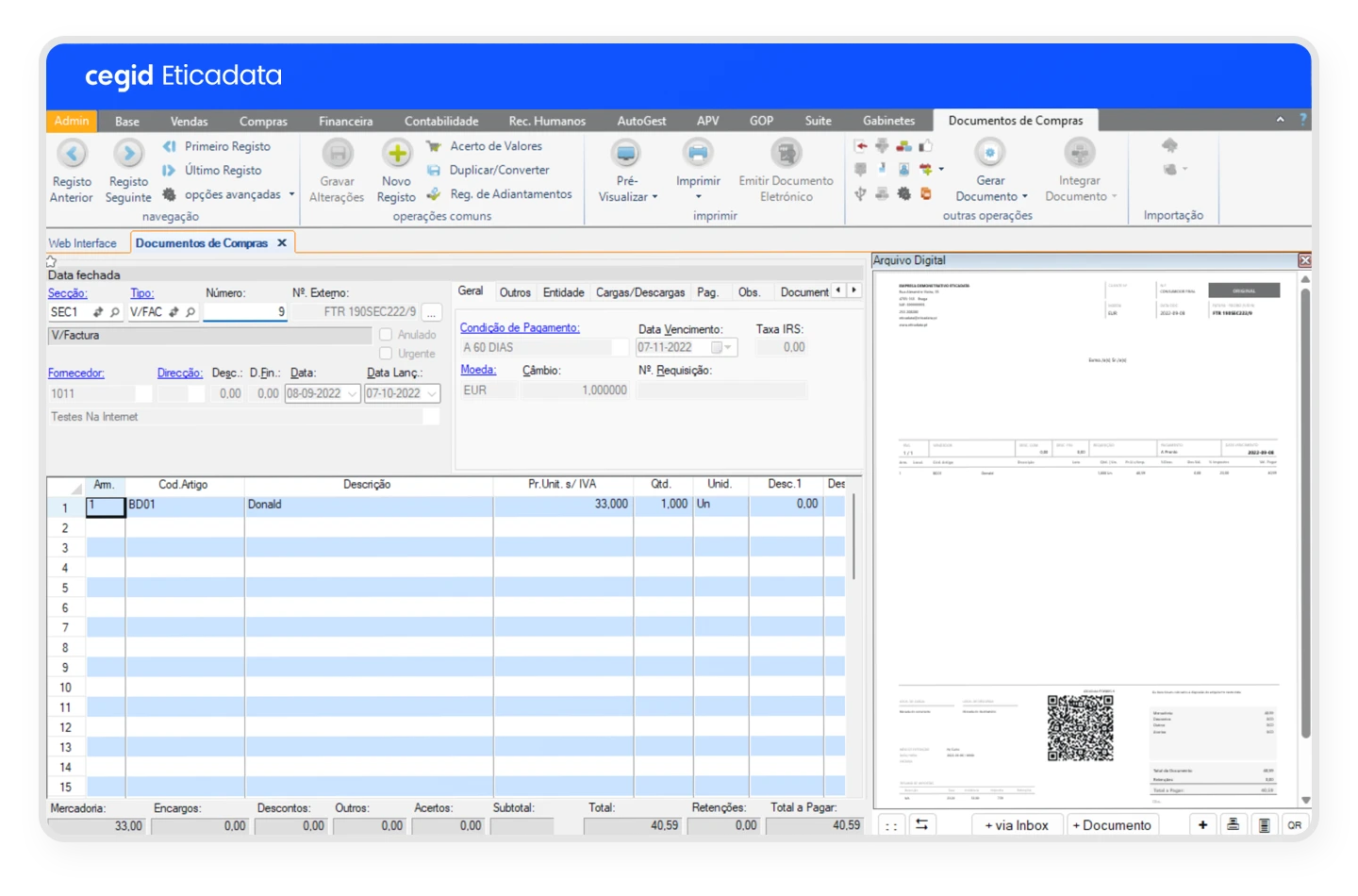
Task: Open the Contabilidade ribbon menu
Action: [x=441, y=121]
